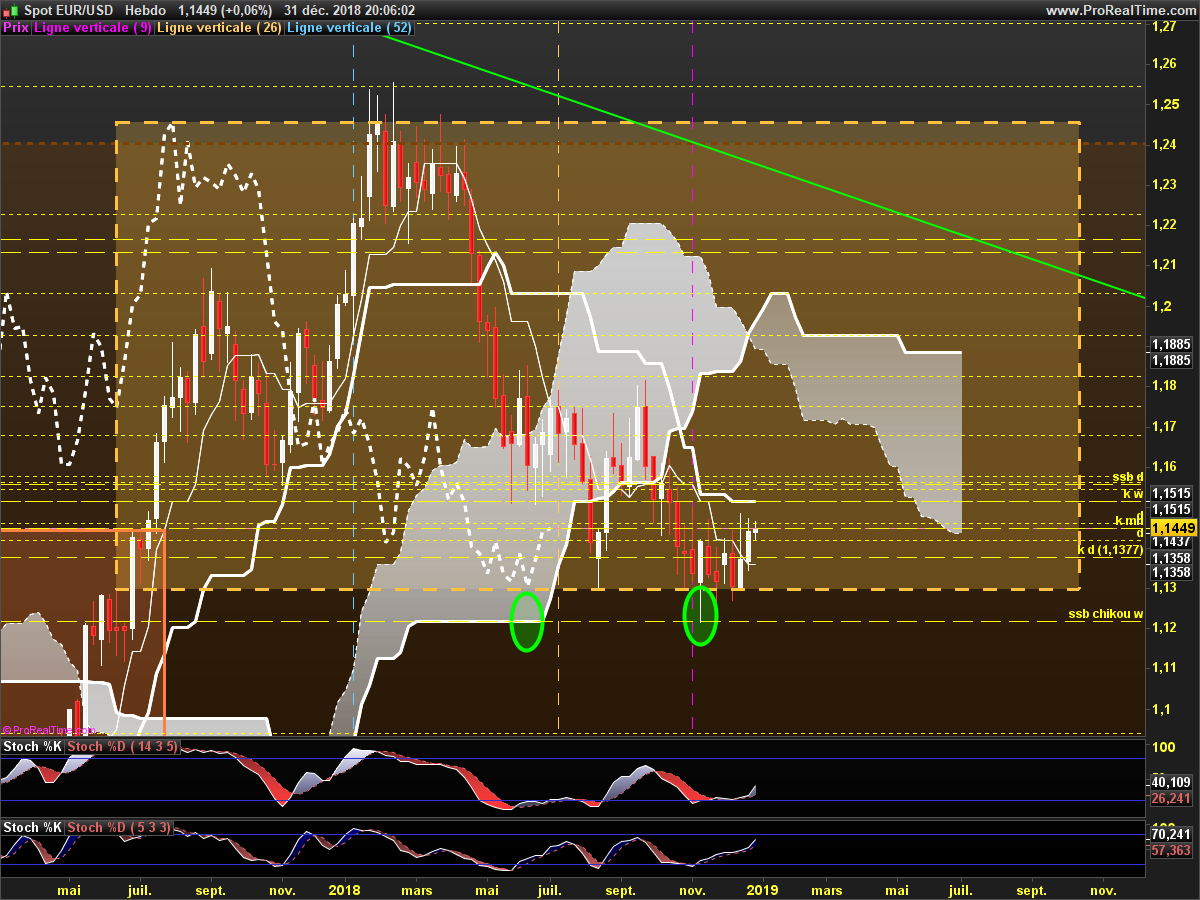Click the ssb d level label
Viewport: 1200px width, 900px height.
tap(1127, 477)
